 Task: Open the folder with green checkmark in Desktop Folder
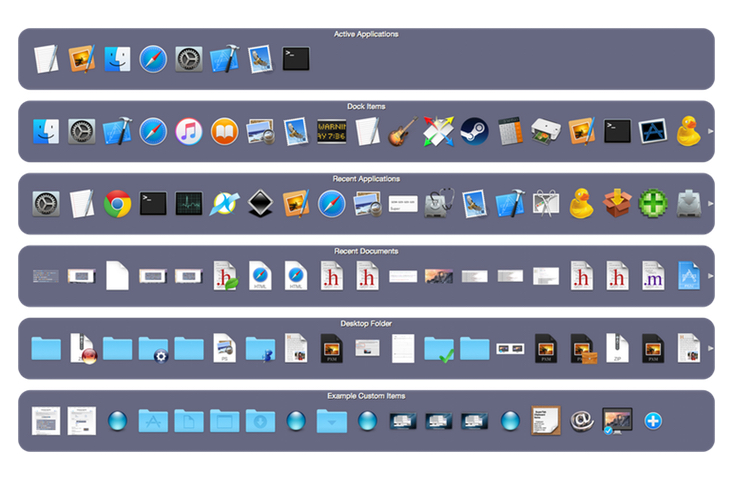[439, 349]
